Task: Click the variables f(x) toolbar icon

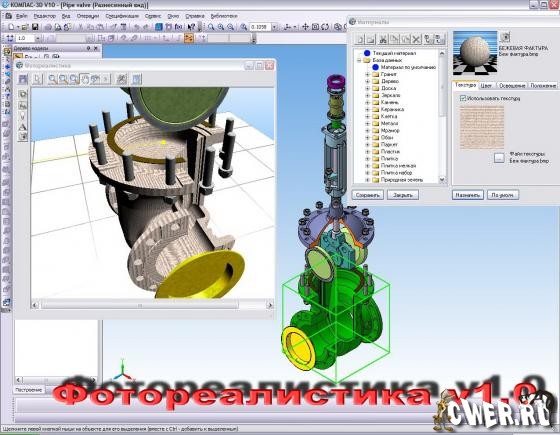Action: [x=178, y=27]
